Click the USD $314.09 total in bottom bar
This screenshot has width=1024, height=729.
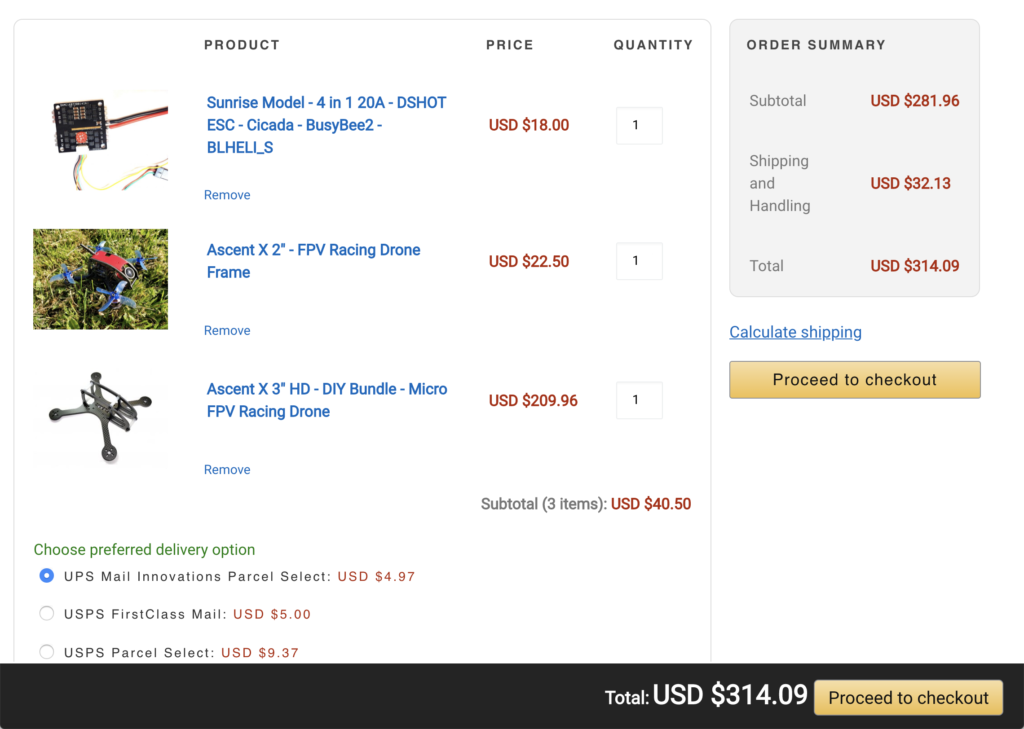pos(730,695)
